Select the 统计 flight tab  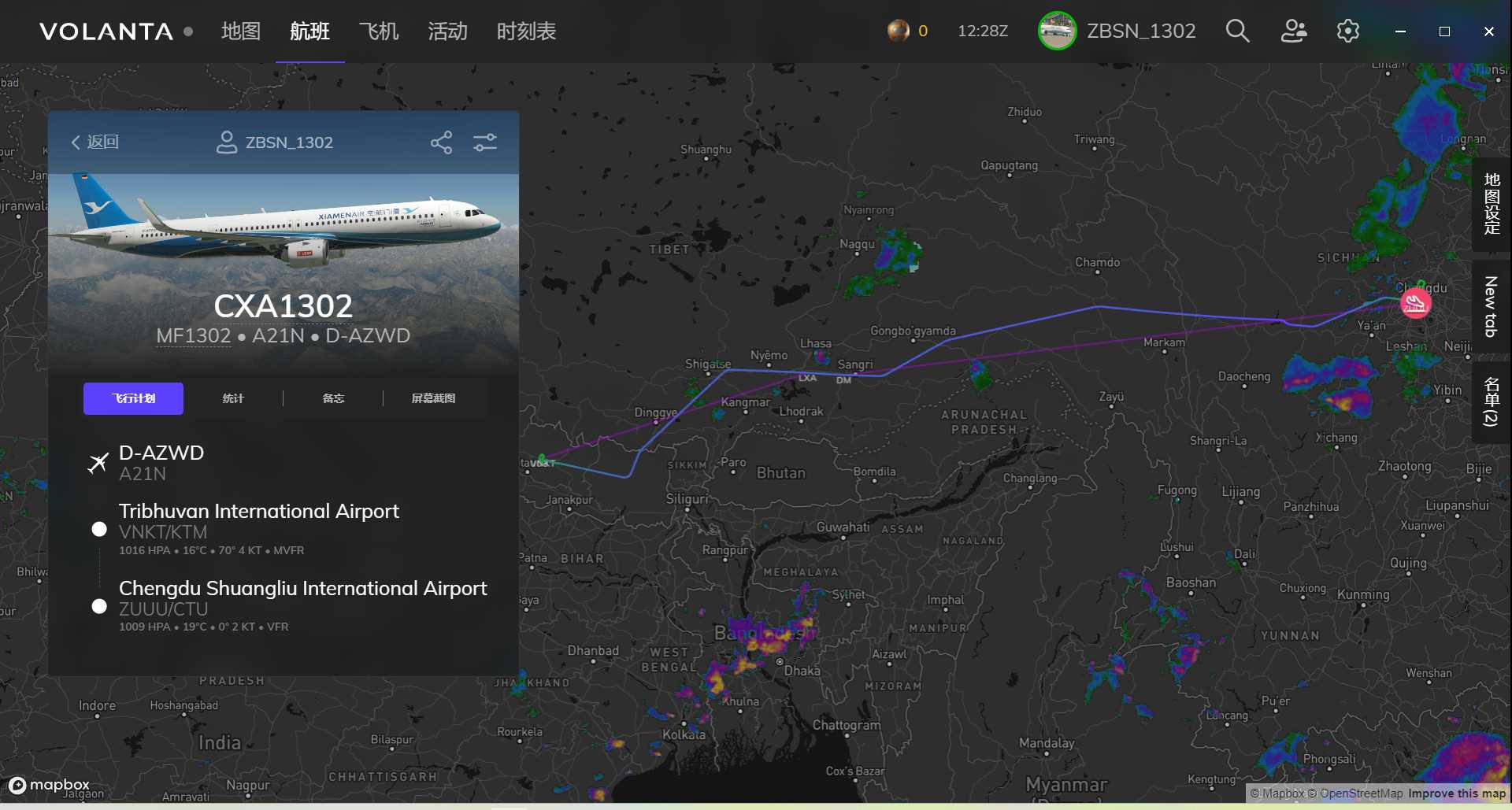pyautogui.click(x=233, y=398)
